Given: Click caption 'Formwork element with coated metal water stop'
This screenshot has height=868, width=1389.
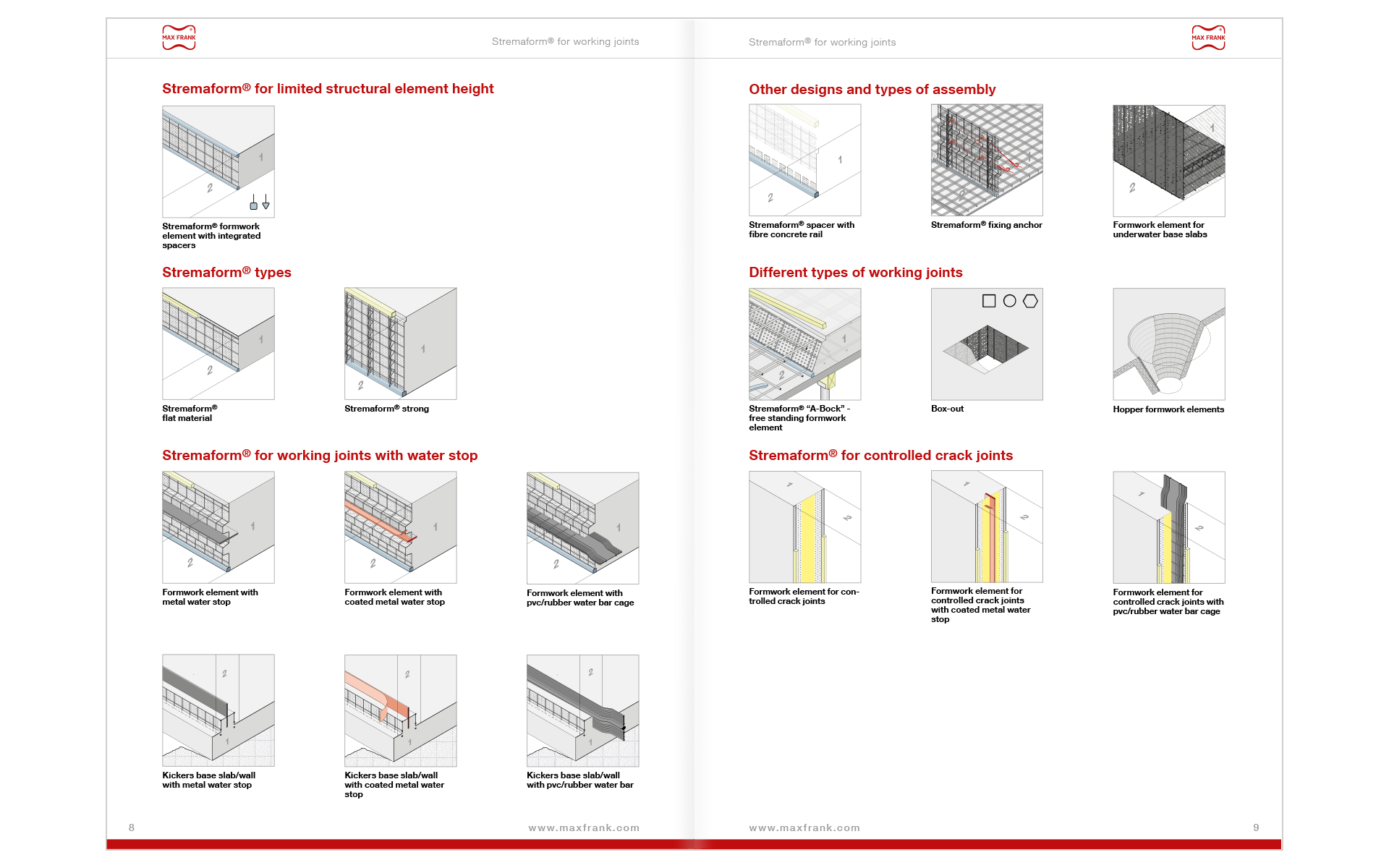Looking at the screenshot, I should [394, 597].
